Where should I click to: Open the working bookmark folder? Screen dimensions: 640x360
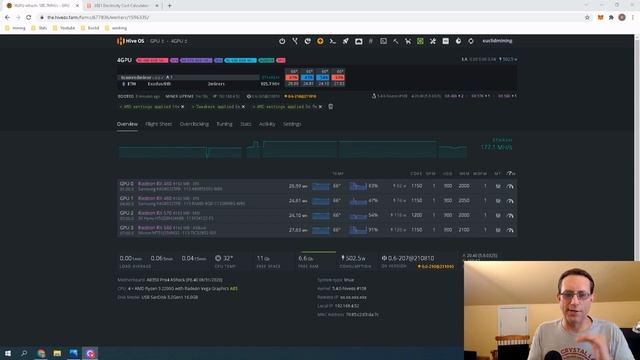click(x=116, y=28)
